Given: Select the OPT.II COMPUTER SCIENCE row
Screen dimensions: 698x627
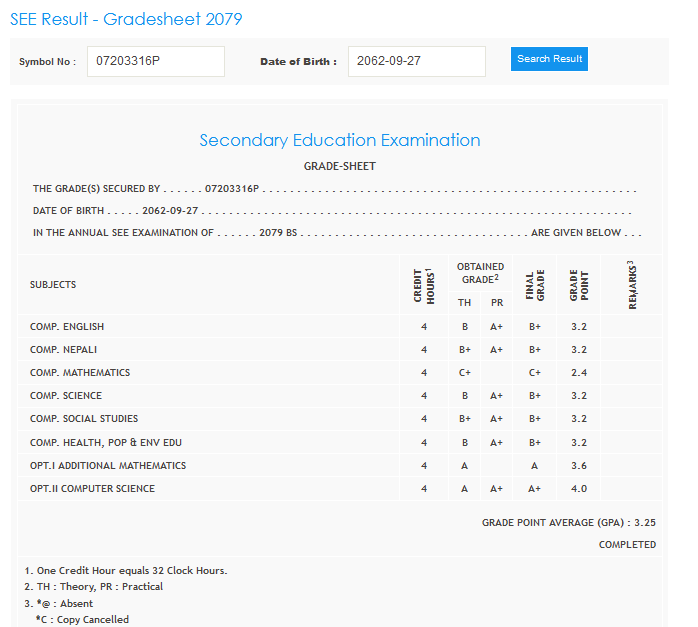Looking at the screenshot, I should coord(92,489).
